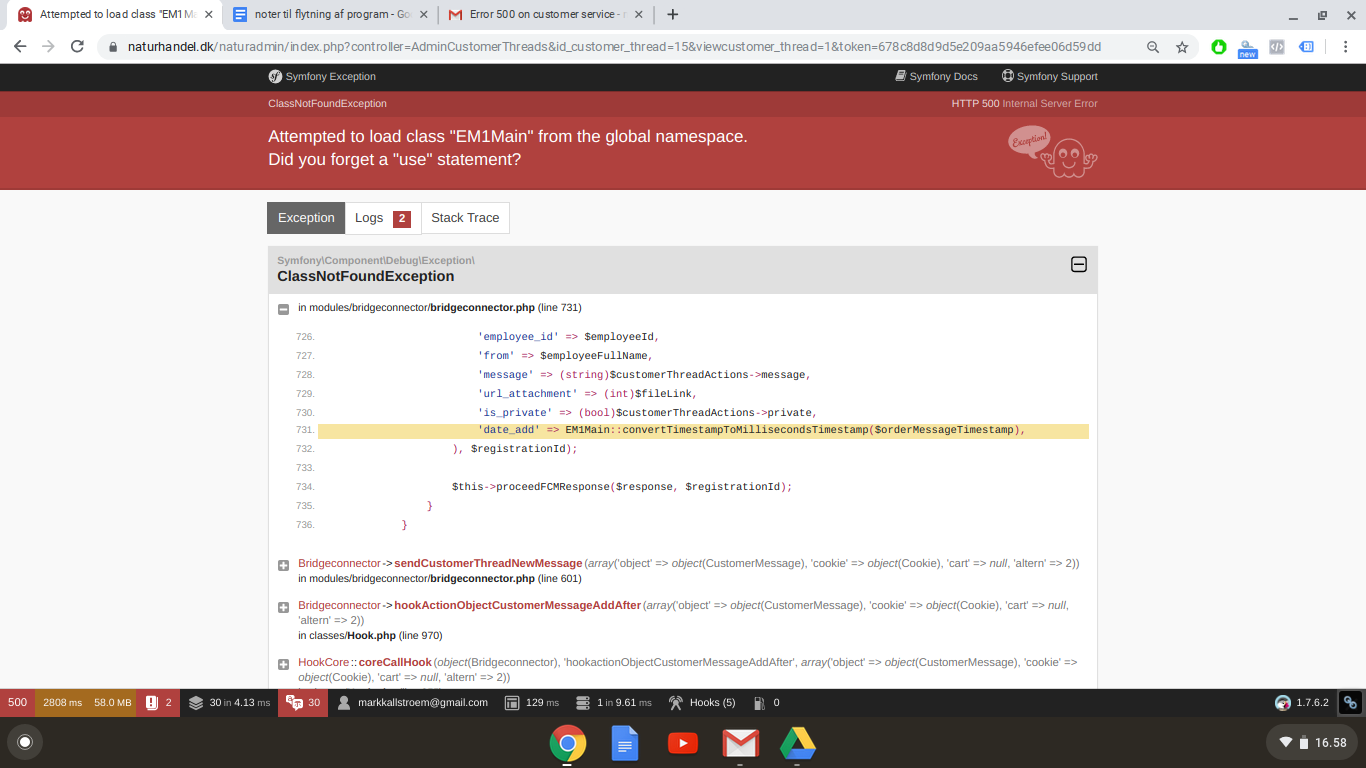The image size is (1366, 768).
Task: Click the code line 734 proceedFCMResponse text
Action: [x=622, y=487]
